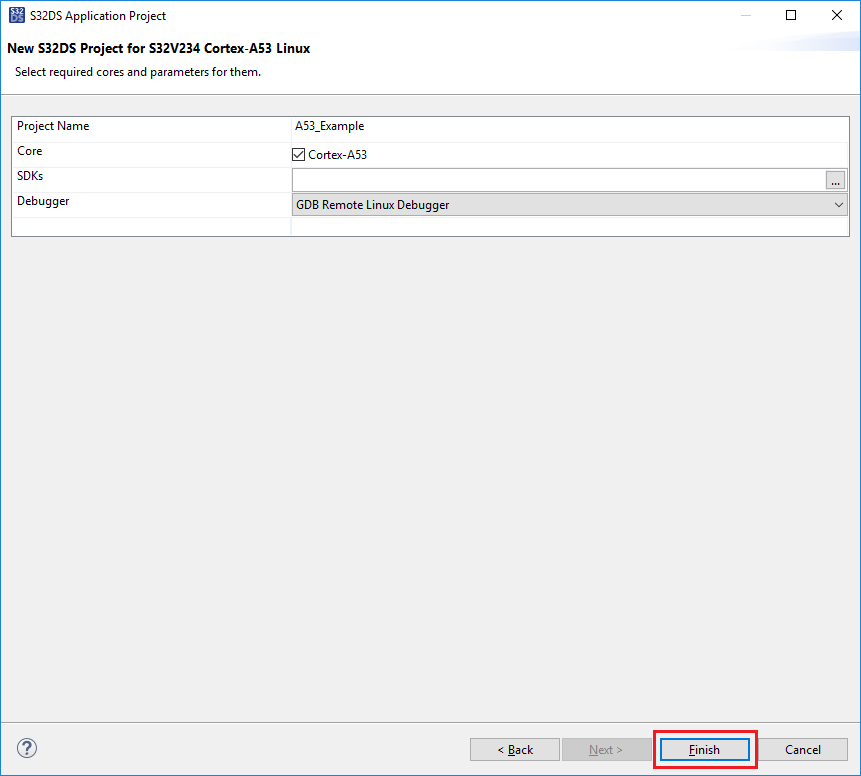Go back with the Back button
The height and width of the screenshot is (776, 861).
pyautogui.click(x=515, y=750)
